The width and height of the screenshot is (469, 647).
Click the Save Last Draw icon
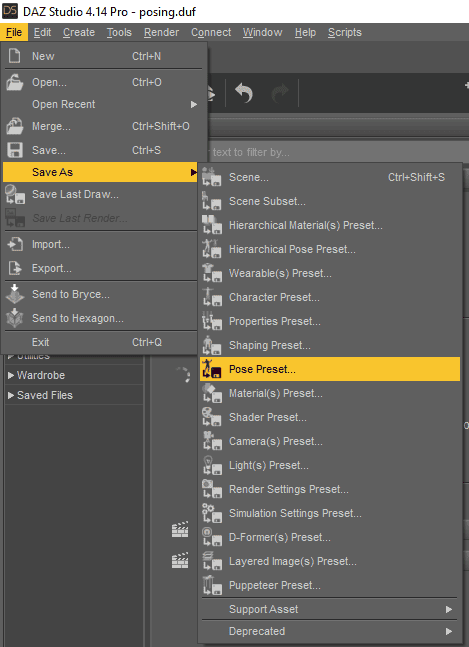[x=15, y=194]
